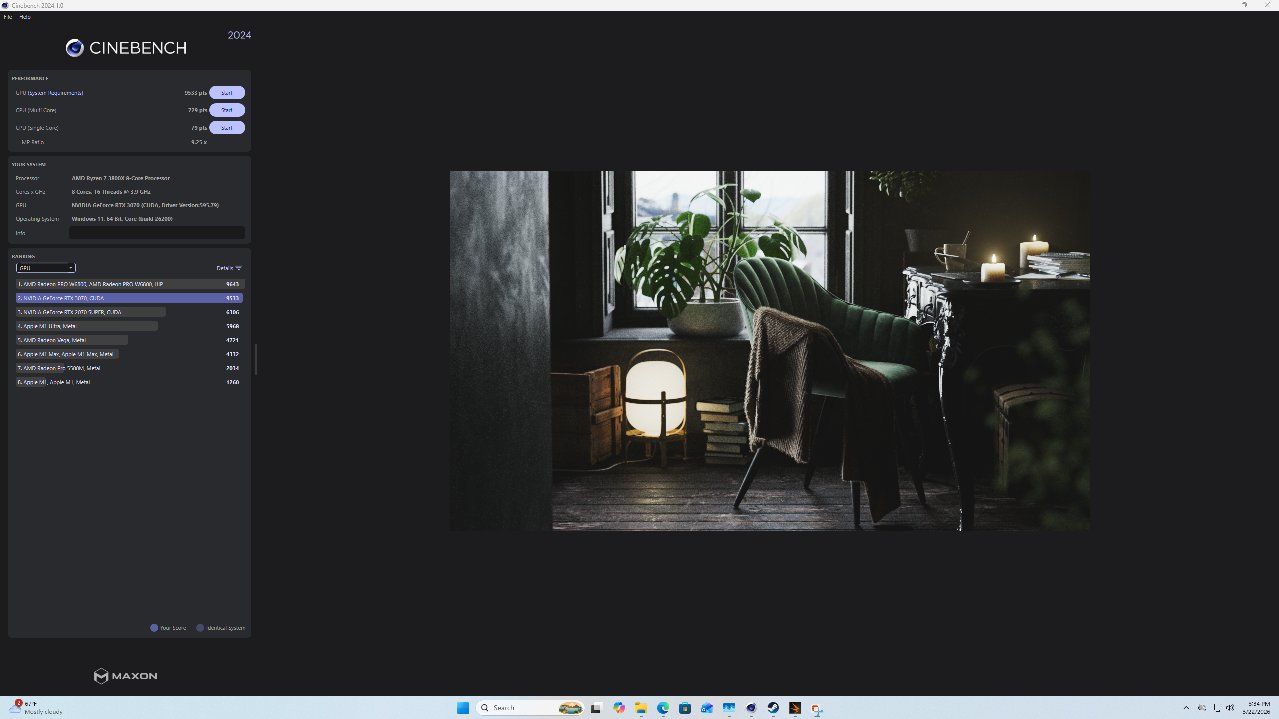
Task: Click the Cinebench taskbar icon
Action: tap(751, 708)
